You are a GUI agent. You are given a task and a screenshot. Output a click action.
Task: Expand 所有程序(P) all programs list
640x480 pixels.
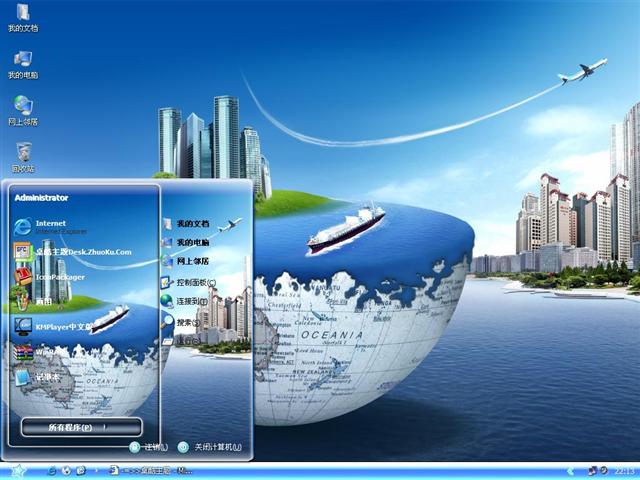tap(82, 427)
